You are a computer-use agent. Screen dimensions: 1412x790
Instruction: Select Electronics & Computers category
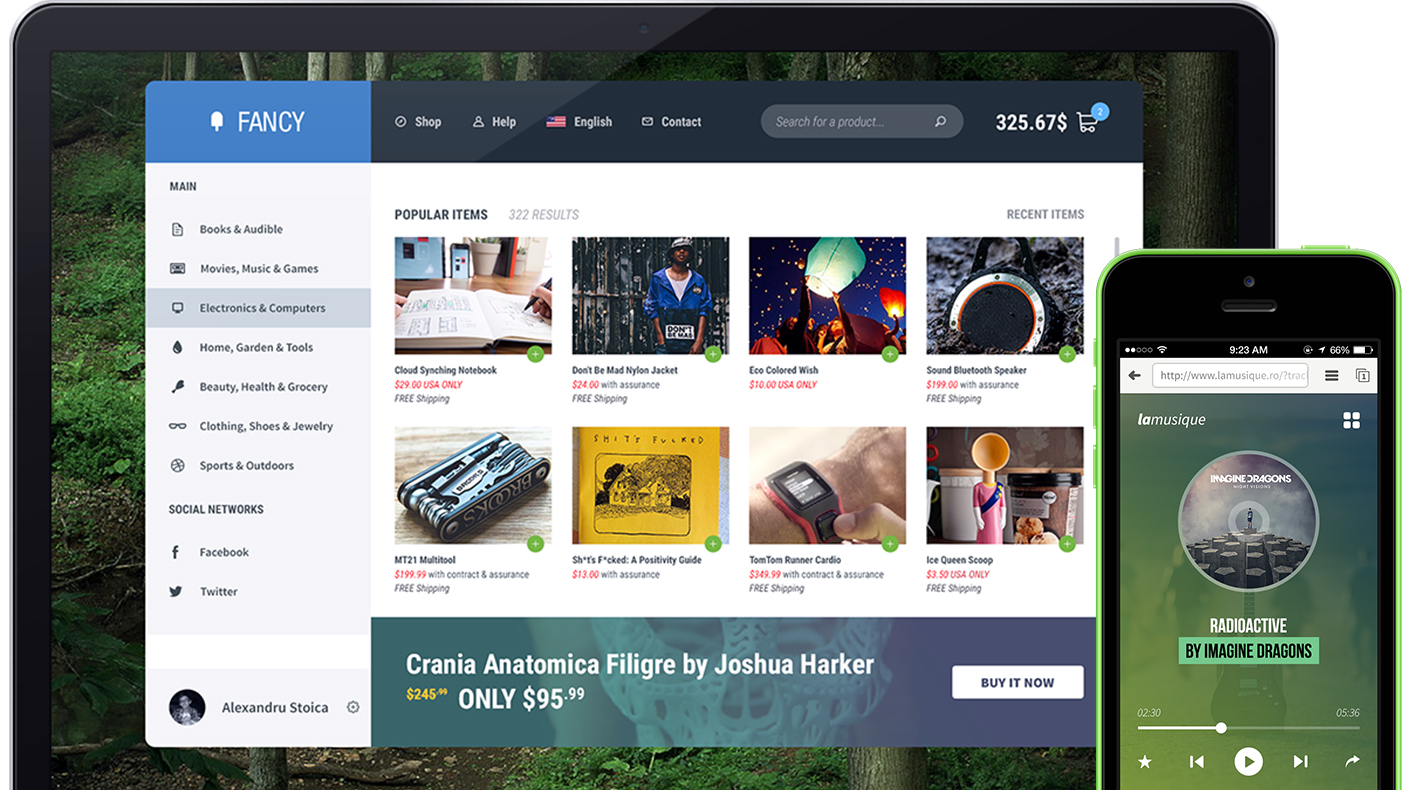pos(258,308)
